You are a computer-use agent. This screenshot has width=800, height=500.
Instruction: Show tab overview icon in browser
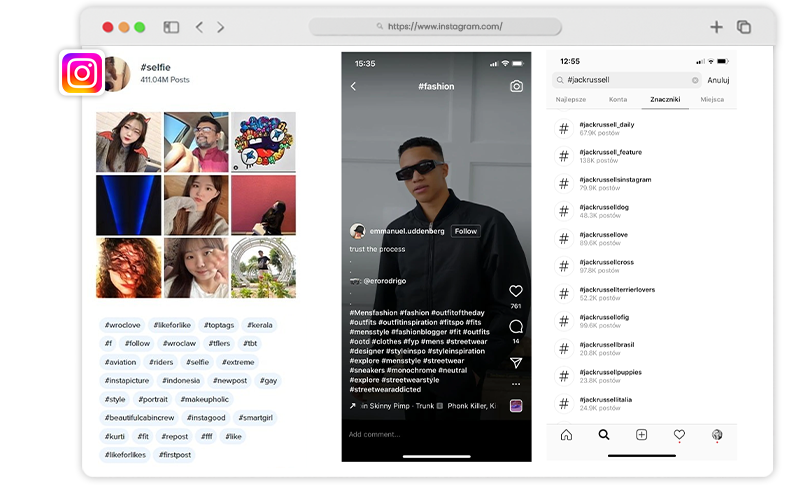pos(744,27)
